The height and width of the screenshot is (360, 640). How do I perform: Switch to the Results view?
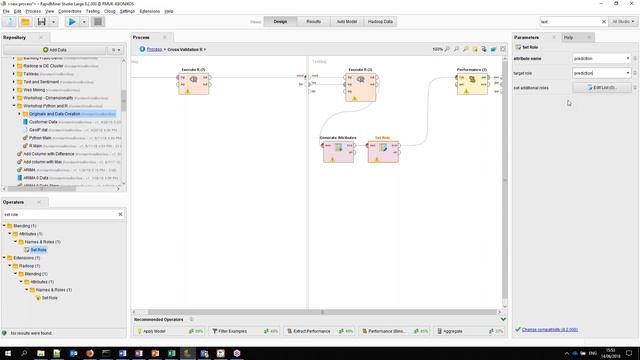(x=313, y=22)
